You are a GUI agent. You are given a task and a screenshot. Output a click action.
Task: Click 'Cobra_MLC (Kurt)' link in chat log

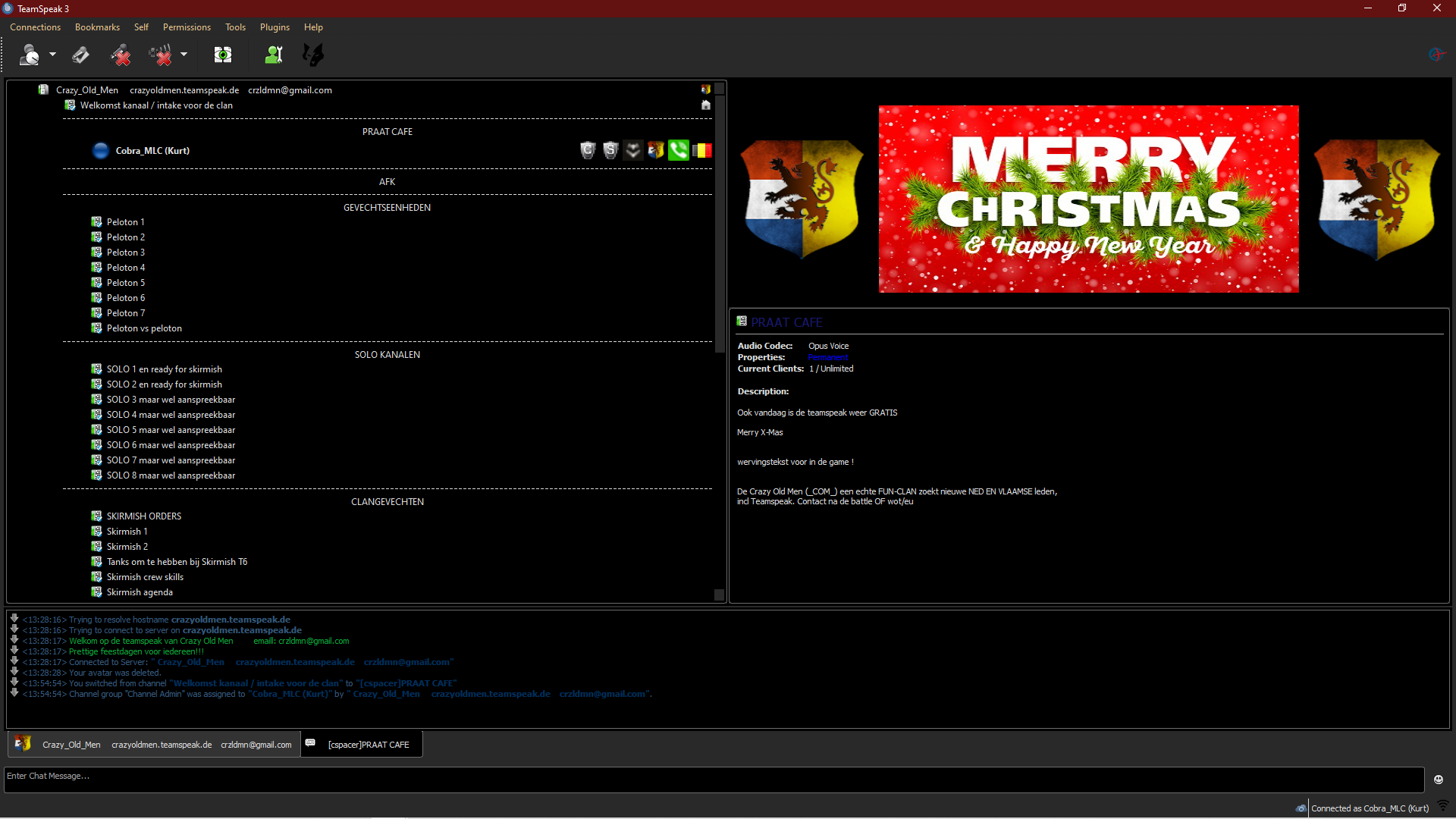[x=290, y=694]
